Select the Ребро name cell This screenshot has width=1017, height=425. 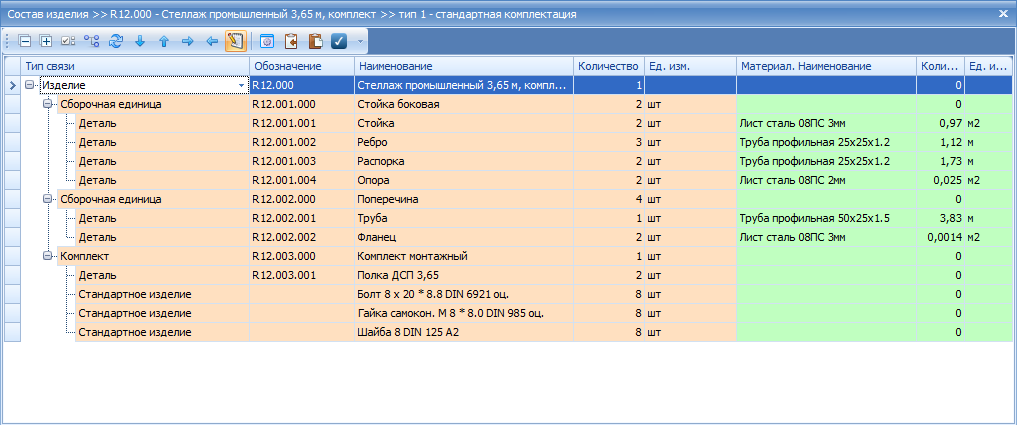[464, 142]
